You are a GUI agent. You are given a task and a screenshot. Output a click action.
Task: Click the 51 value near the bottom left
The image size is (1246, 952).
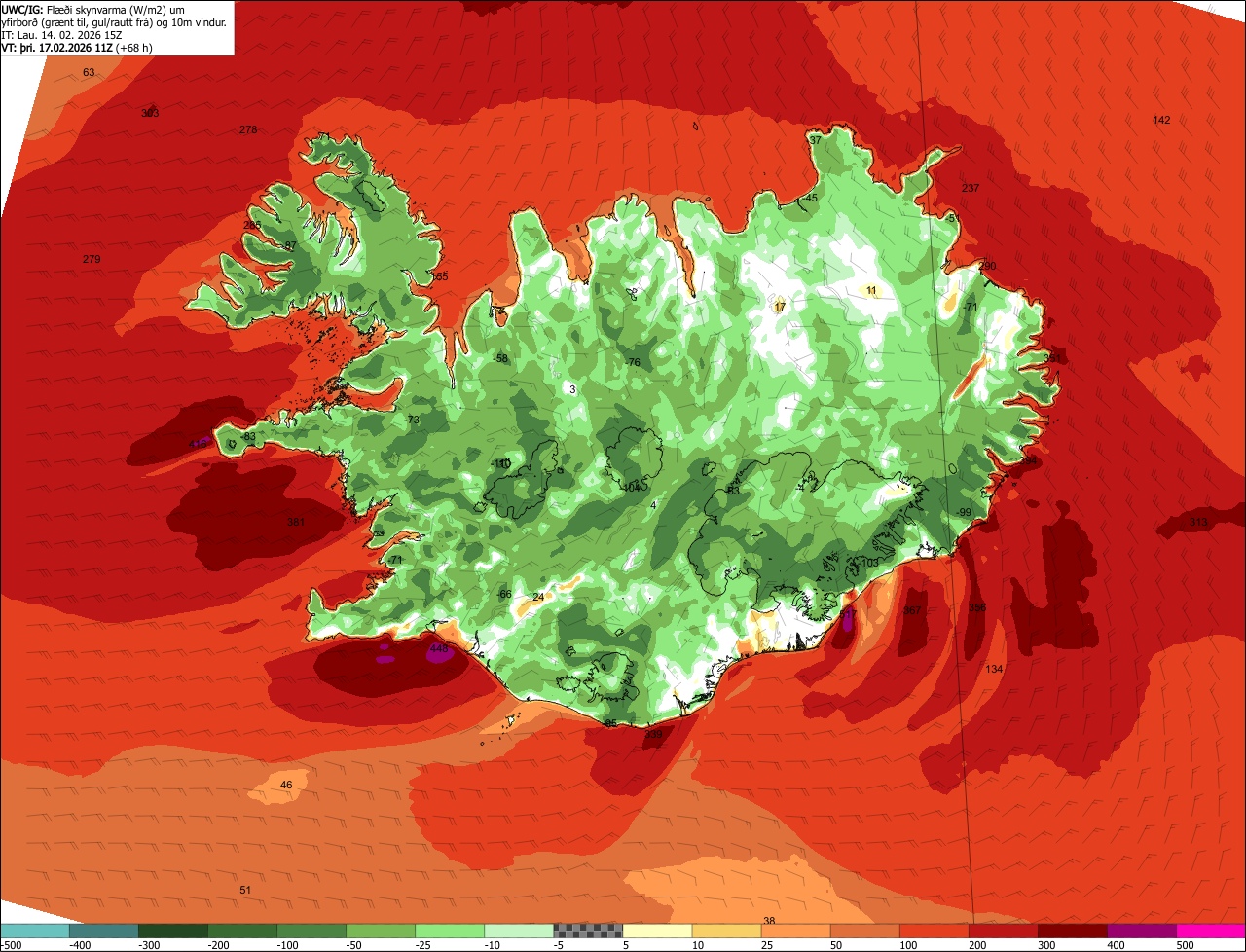pos(245,890)
